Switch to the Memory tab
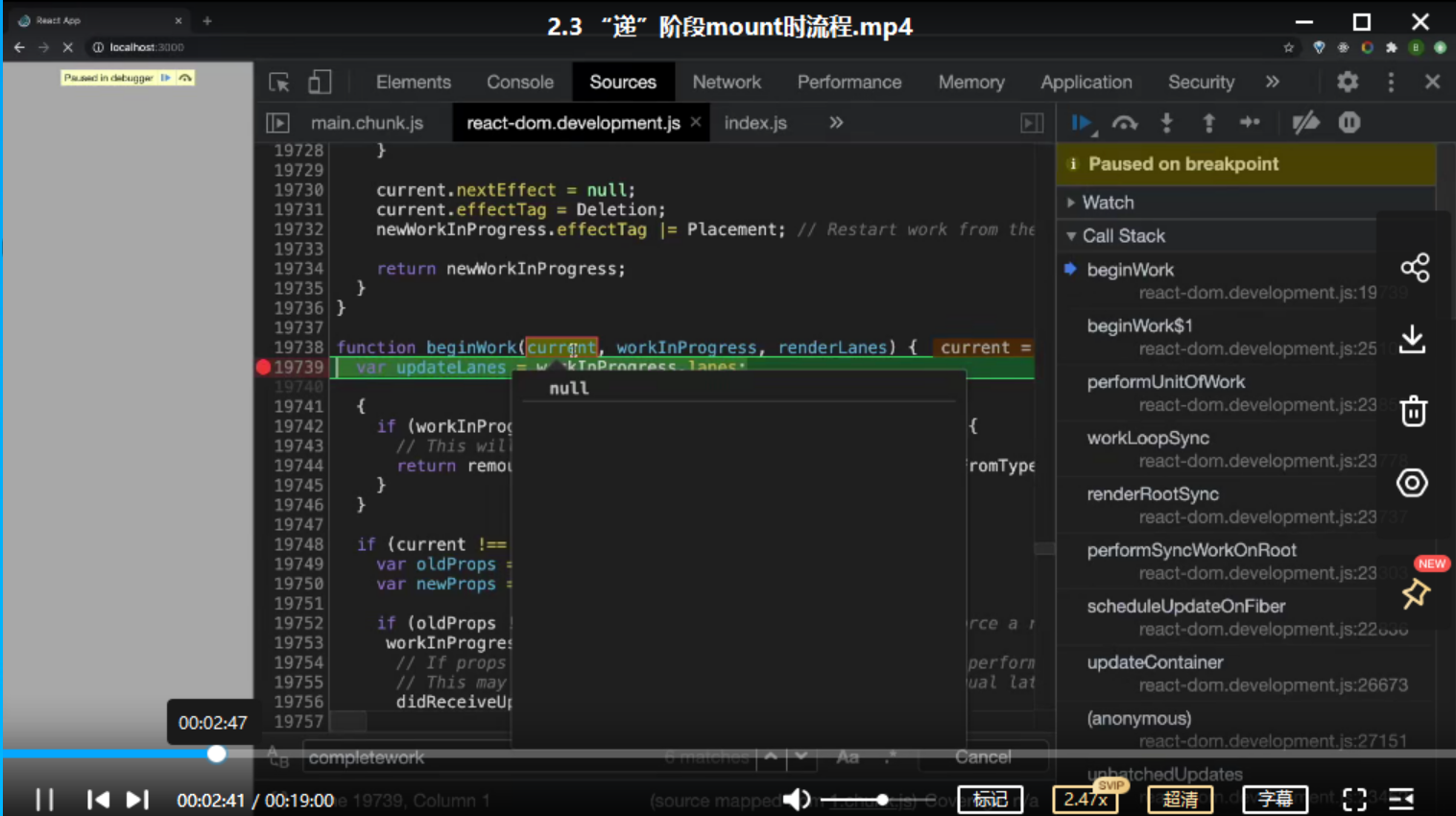 971,83
